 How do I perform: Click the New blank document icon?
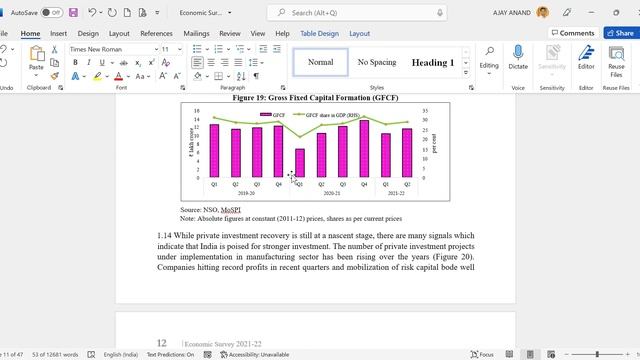[x=127, y=13]
